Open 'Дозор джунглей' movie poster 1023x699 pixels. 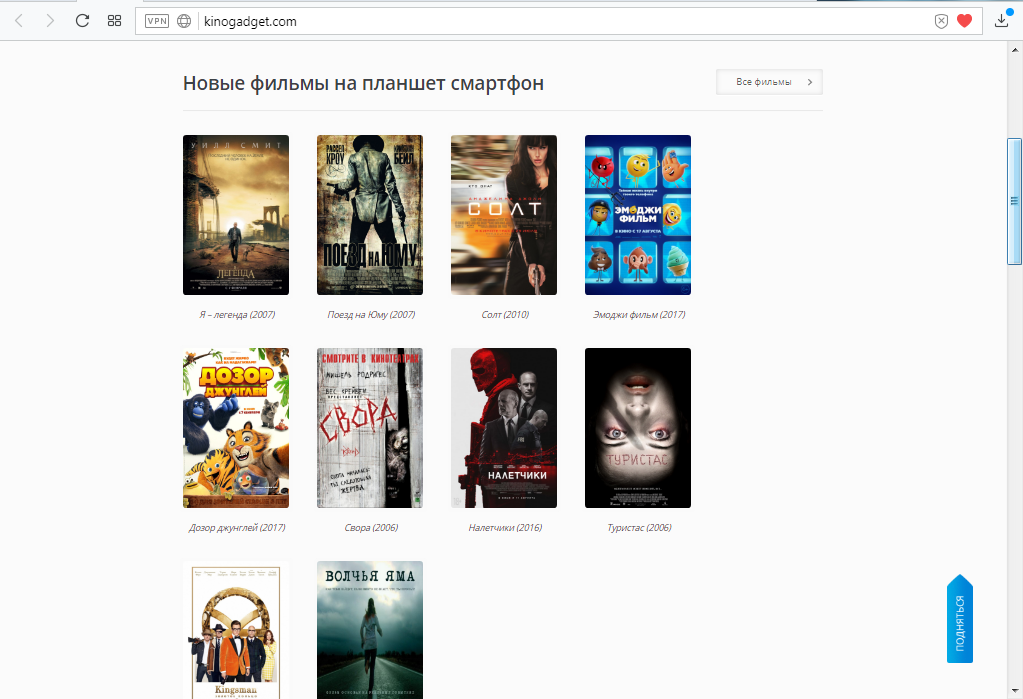[236, 427]
